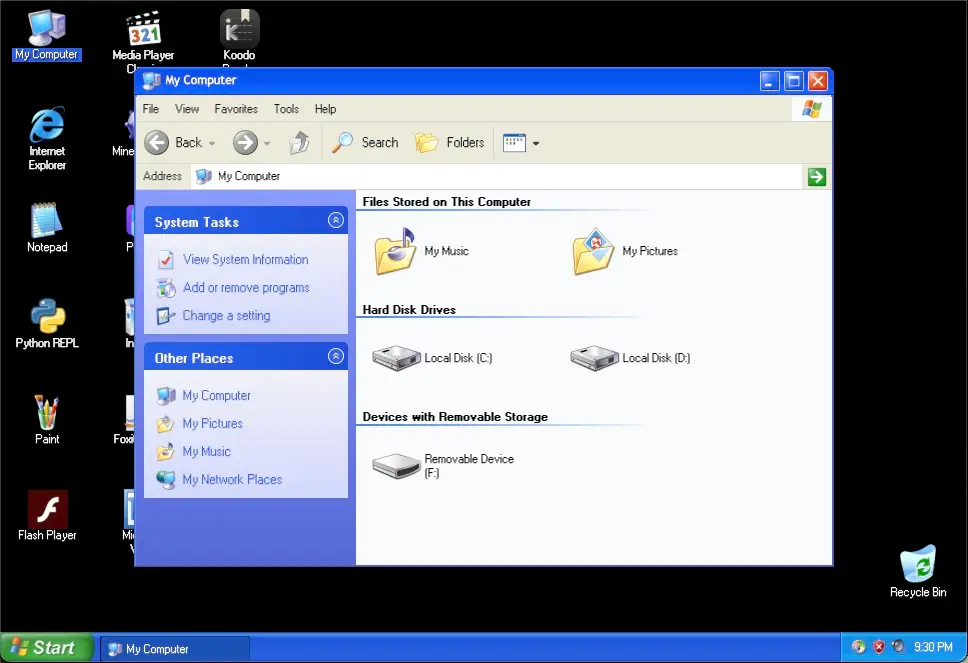
Task: Click the green Go arrow button
Action: click(x=817, y=177)
